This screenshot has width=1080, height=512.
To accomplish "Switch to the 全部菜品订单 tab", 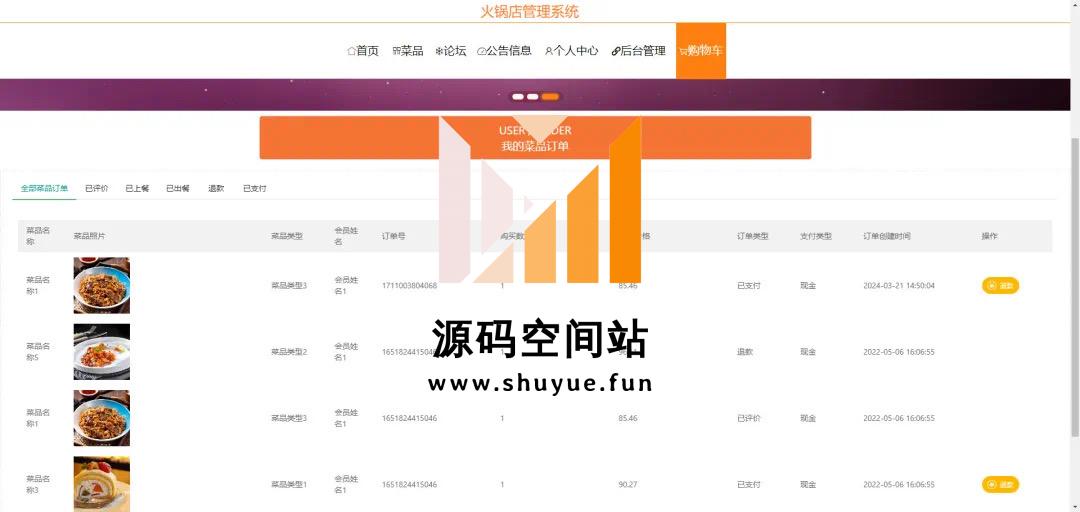I will (44, 188).
